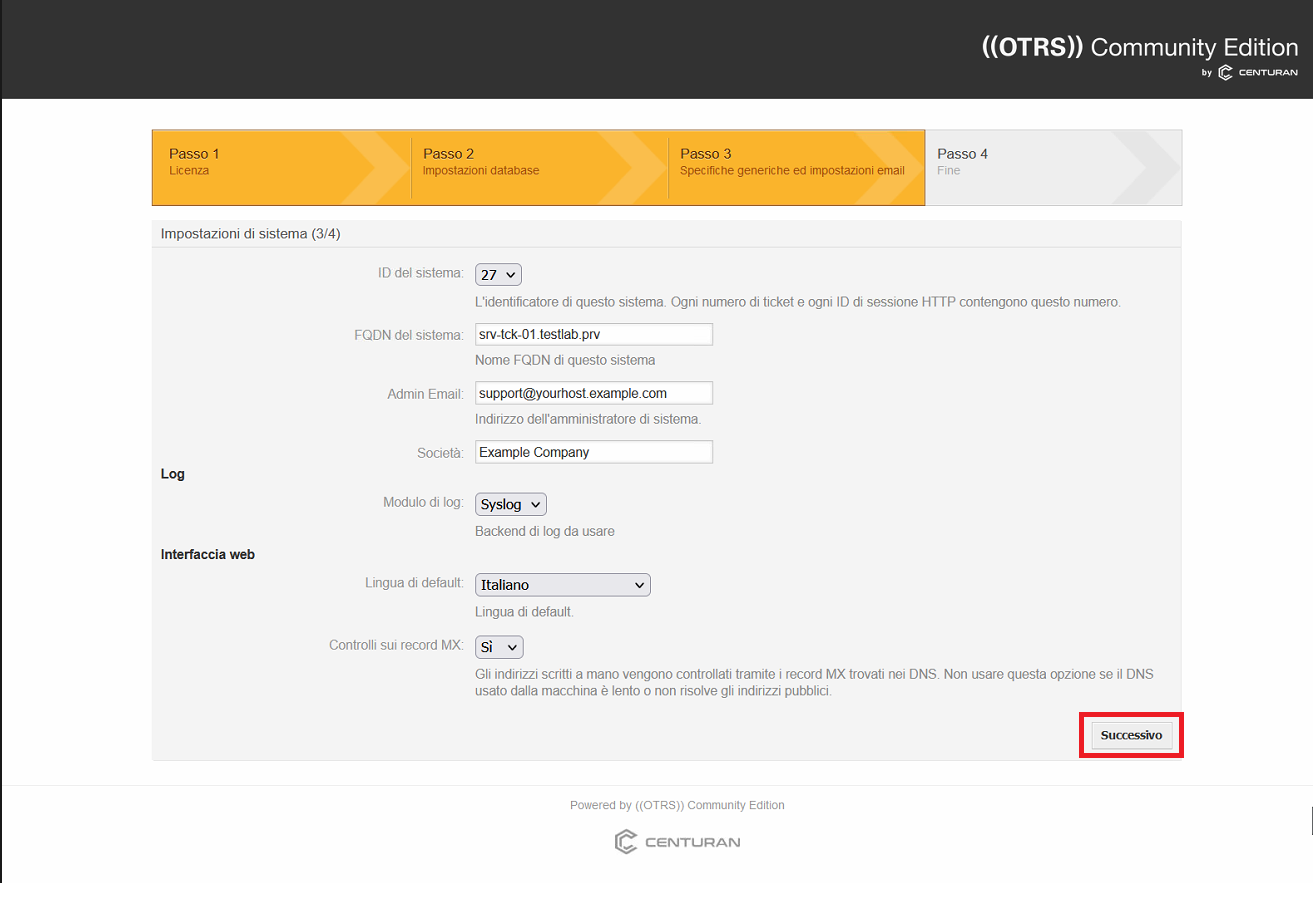Screen dimensions: 1313x909
Task: Open the Controlli sui record MX dropdown
Action: click(498, 647)
